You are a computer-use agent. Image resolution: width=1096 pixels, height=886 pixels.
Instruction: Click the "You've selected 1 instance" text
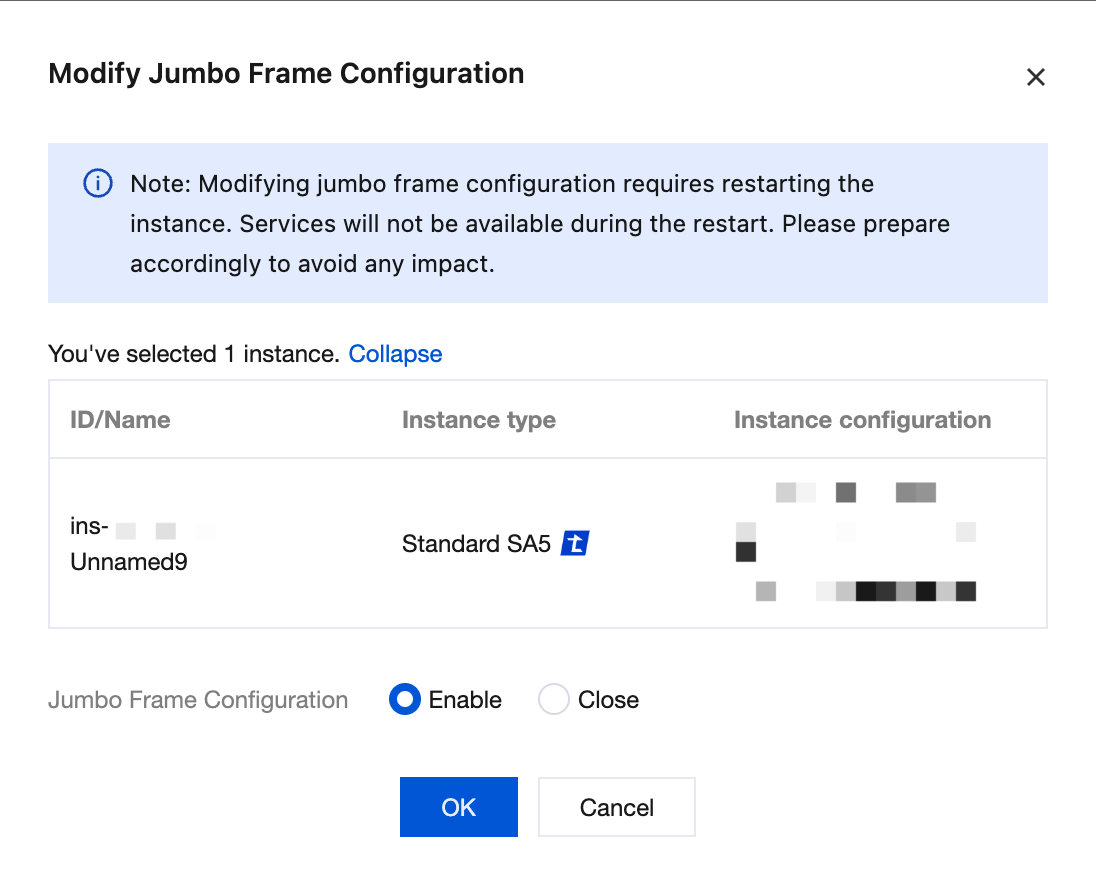point(194,354)
